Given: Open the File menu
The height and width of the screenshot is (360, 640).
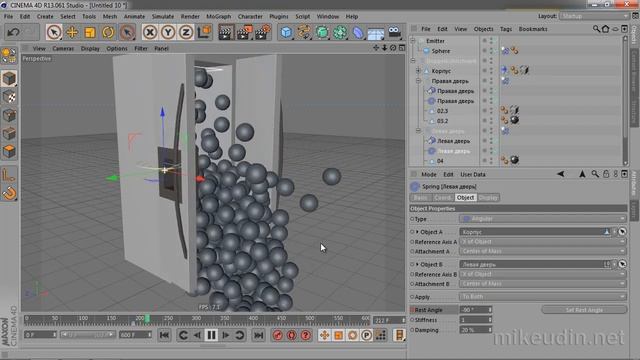Looking at the screenshot, I should coord(9,16).
